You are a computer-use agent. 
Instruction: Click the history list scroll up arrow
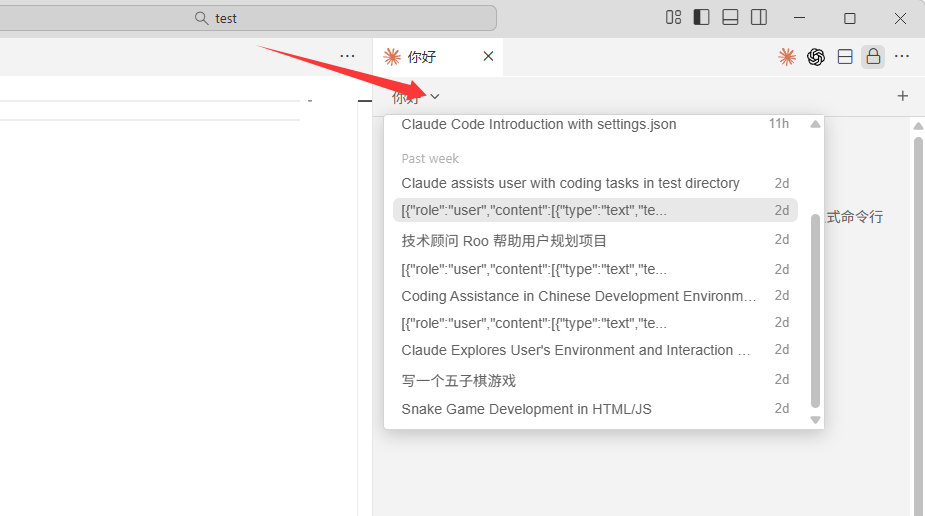(x=815, y=124)
